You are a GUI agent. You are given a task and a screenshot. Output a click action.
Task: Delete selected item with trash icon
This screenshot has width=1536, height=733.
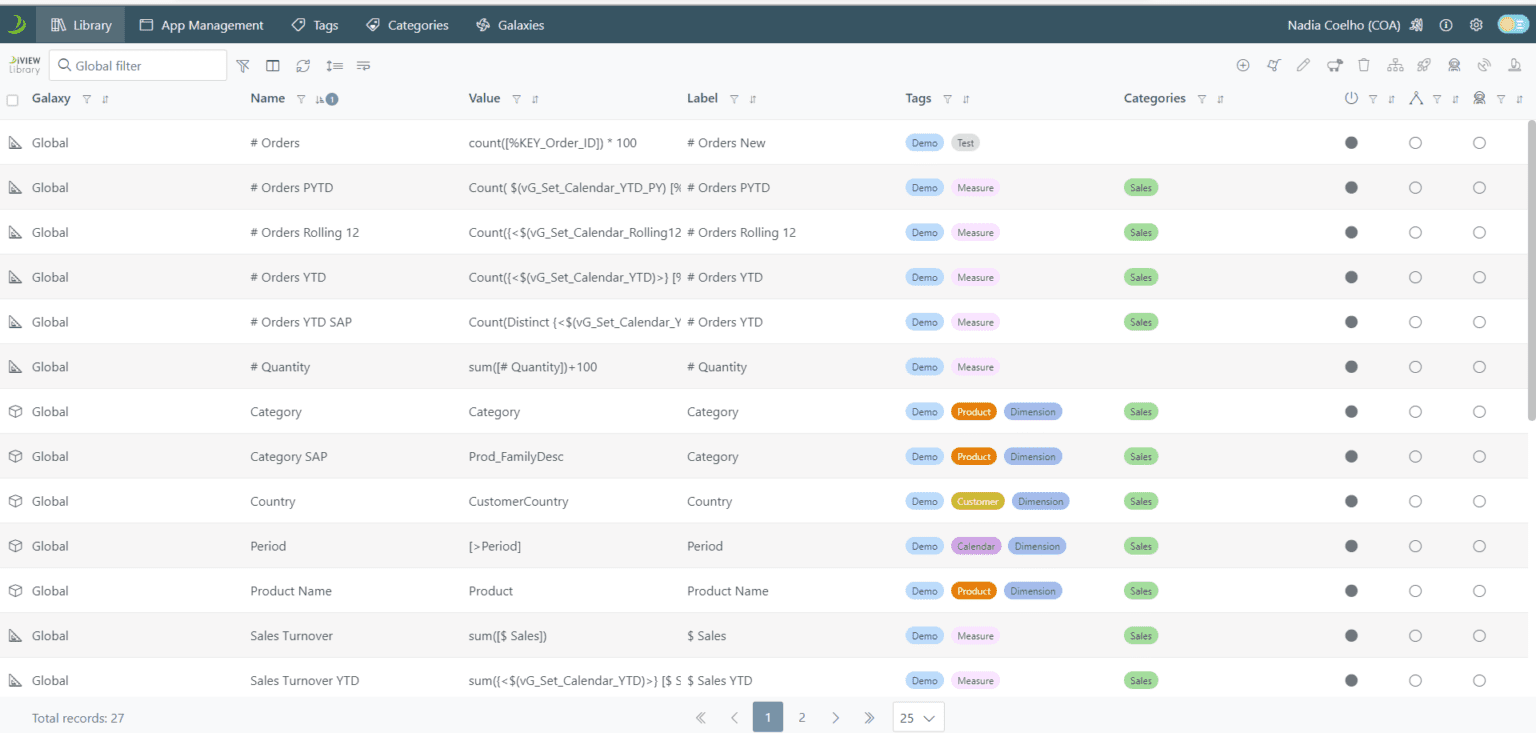click(x=1364, y=66)
